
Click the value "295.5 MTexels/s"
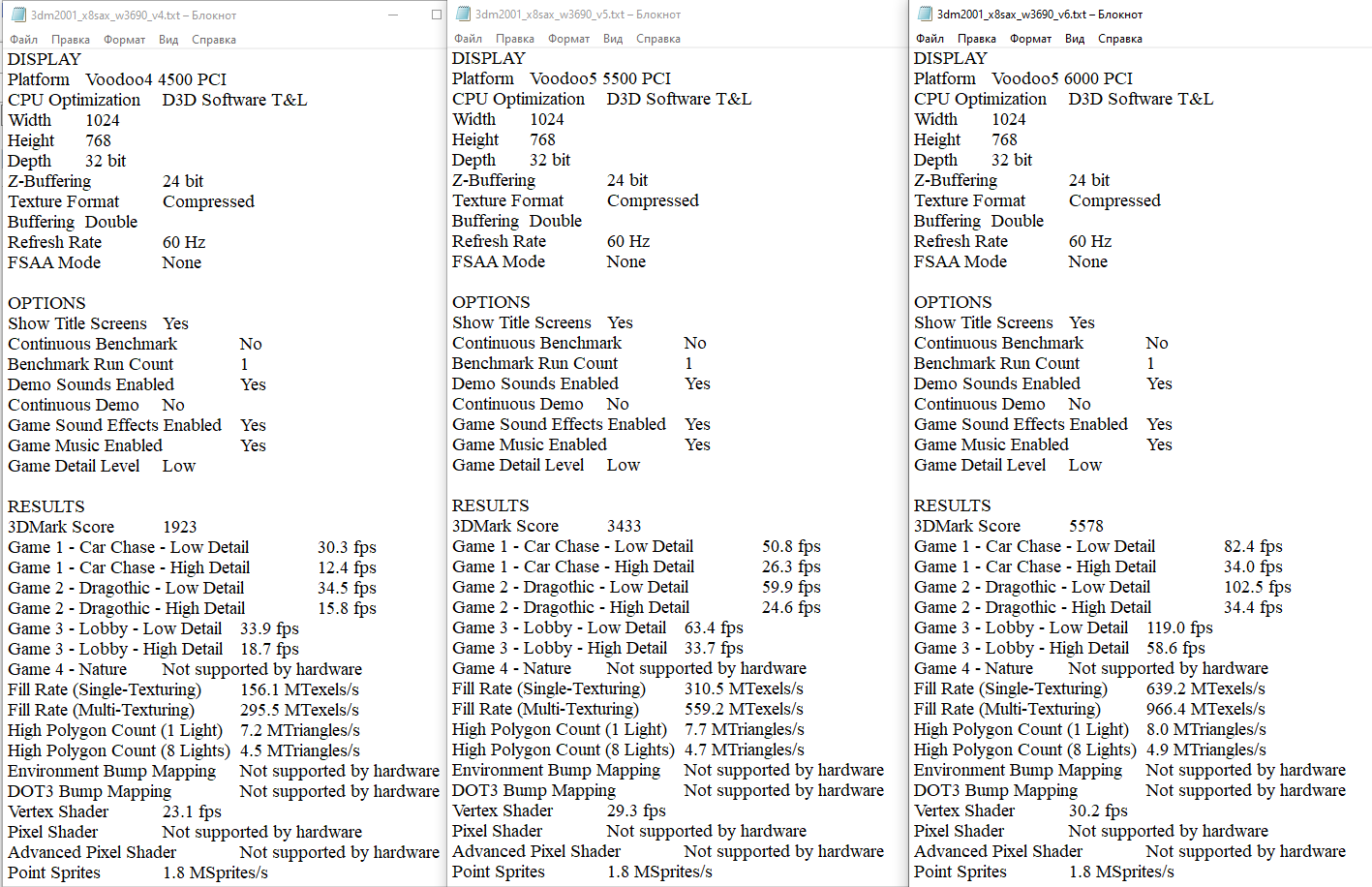pyautogui.click(x=300, y=710)
